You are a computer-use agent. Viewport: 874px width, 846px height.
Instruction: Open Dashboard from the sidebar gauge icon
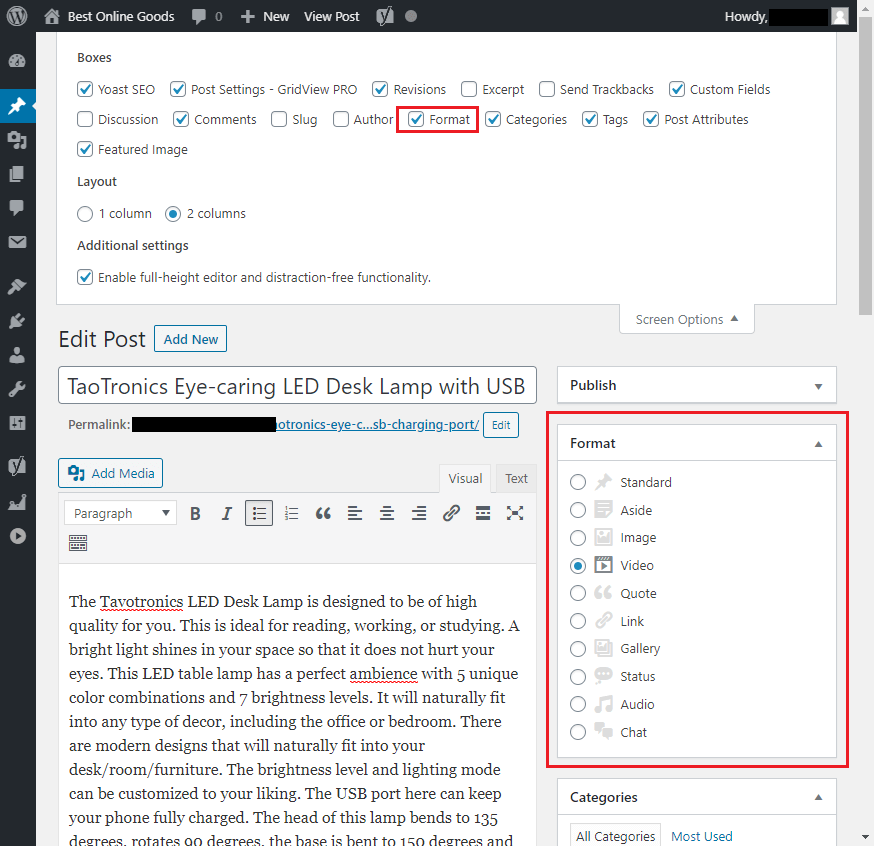pos(17,61)
